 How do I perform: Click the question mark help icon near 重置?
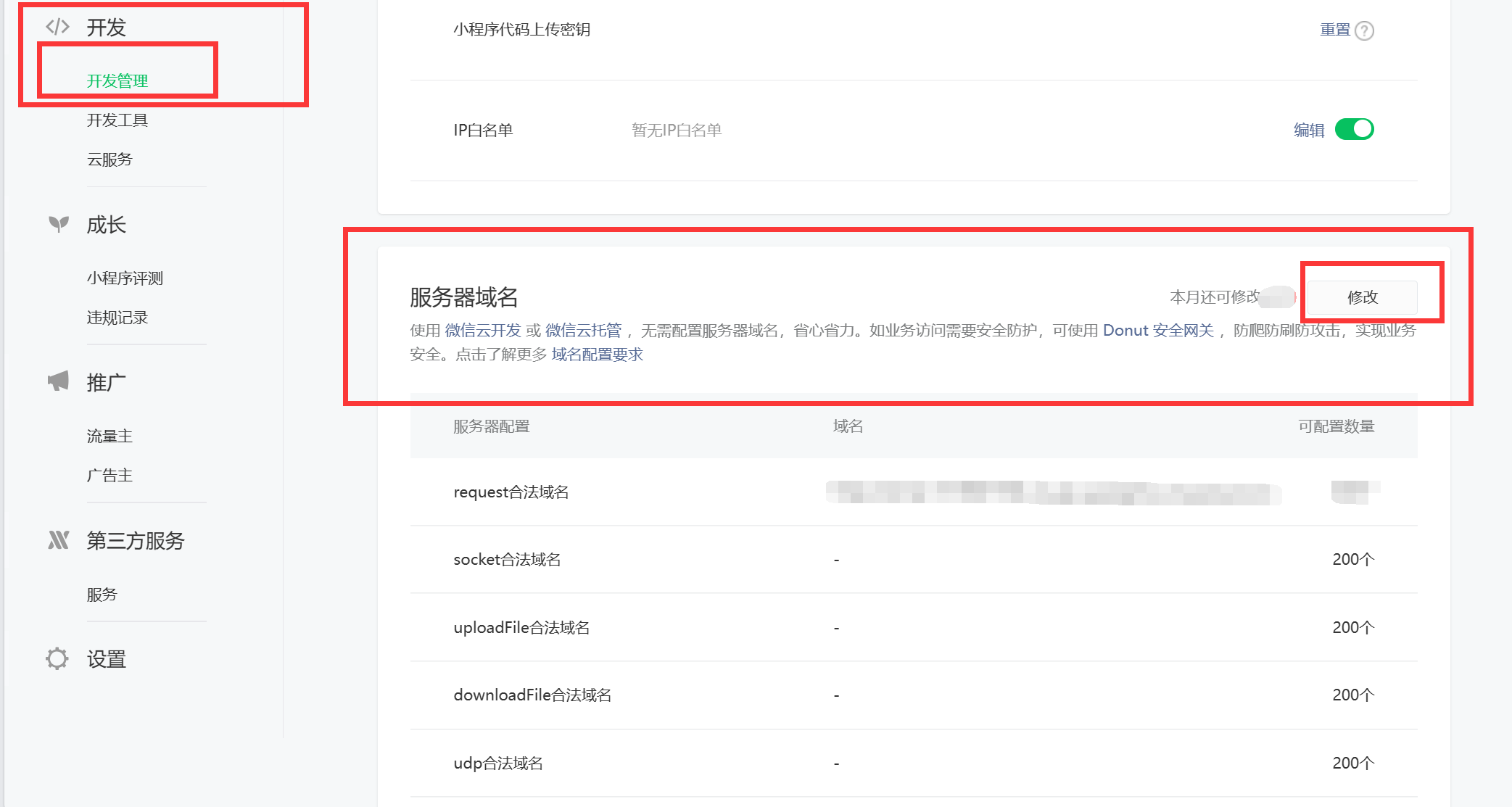point(1364,30)
